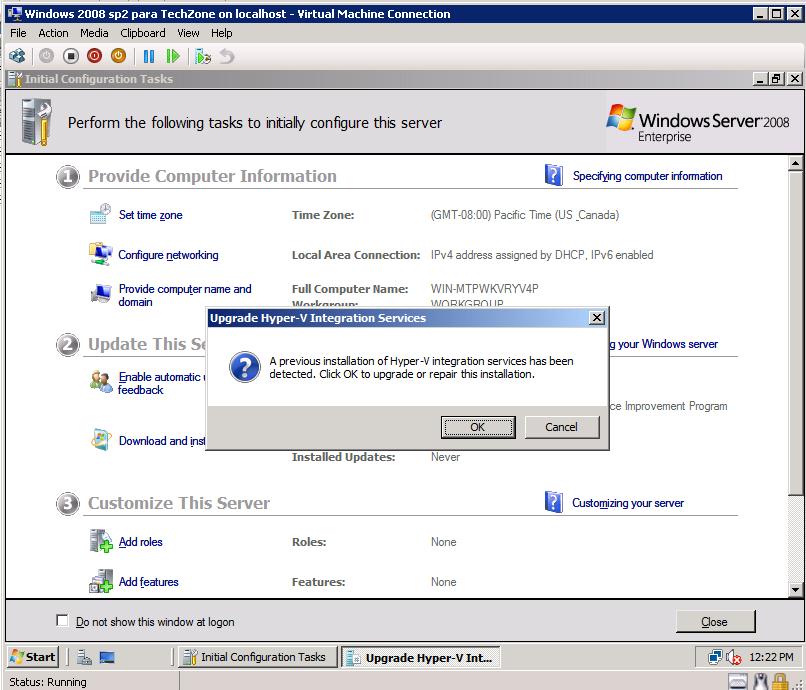Save the virtual machine state
The image size is (806, 690).
(119, 56)
